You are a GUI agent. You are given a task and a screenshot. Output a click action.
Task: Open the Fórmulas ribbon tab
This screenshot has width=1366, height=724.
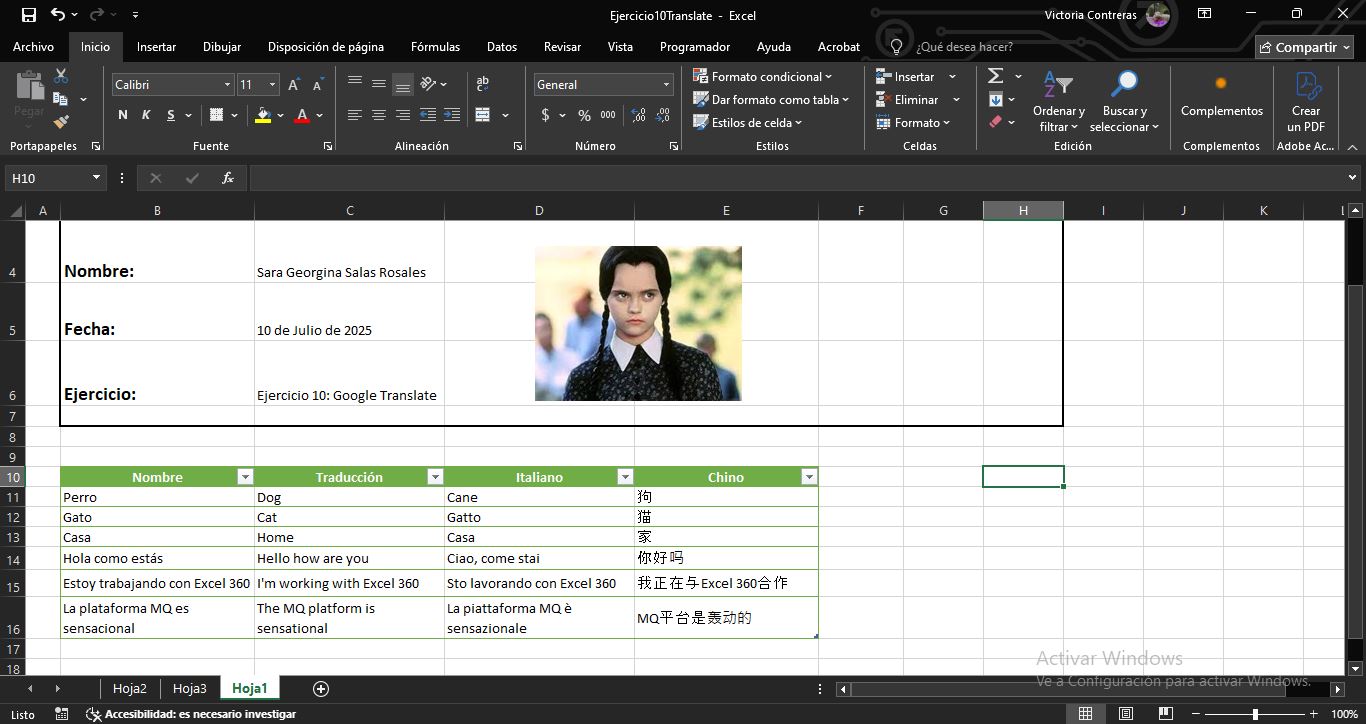pos(435,47)
